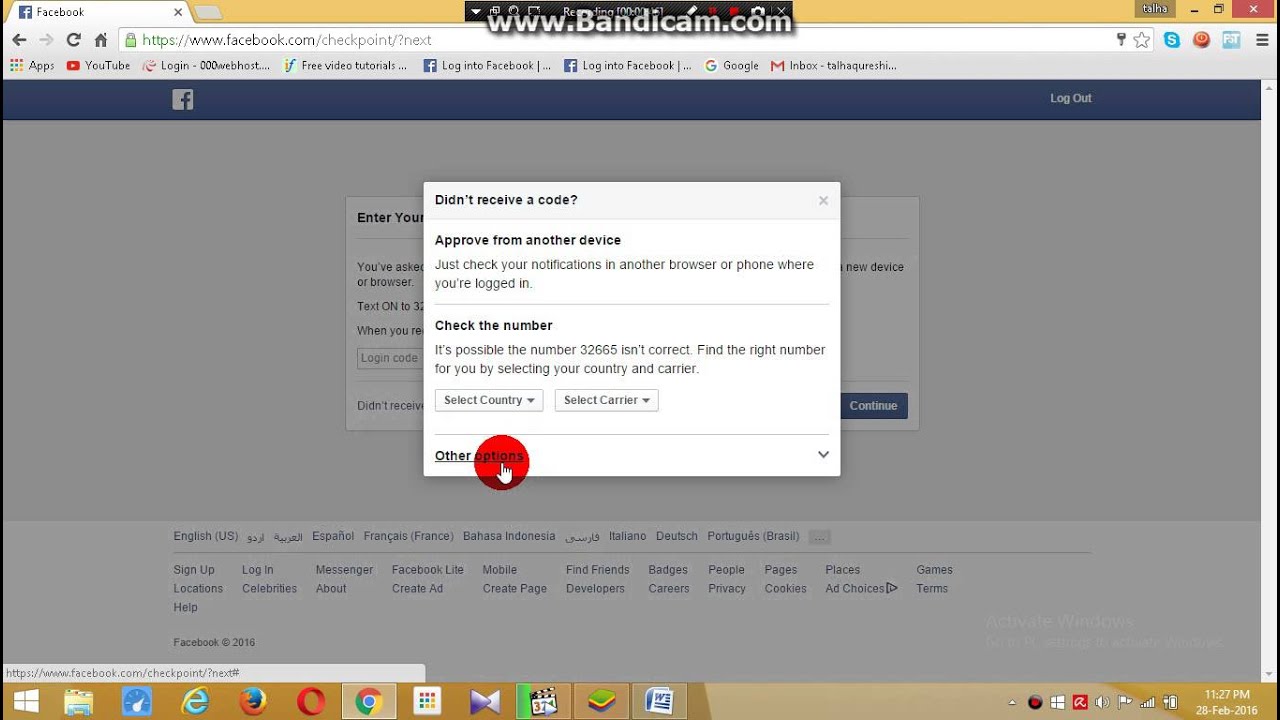Viewport: 1280px width, 720px height.
Task: Switch language to Español
Action: tap(333, 536)
